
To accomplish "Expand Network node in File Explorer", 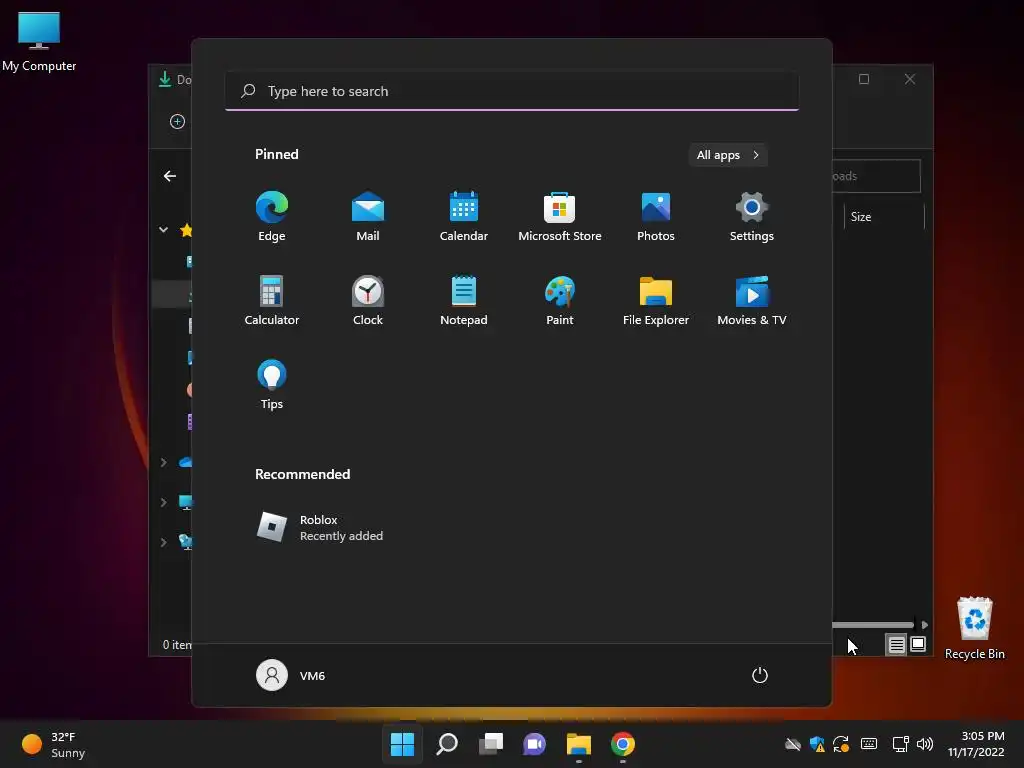I will (x=163, y=542).
